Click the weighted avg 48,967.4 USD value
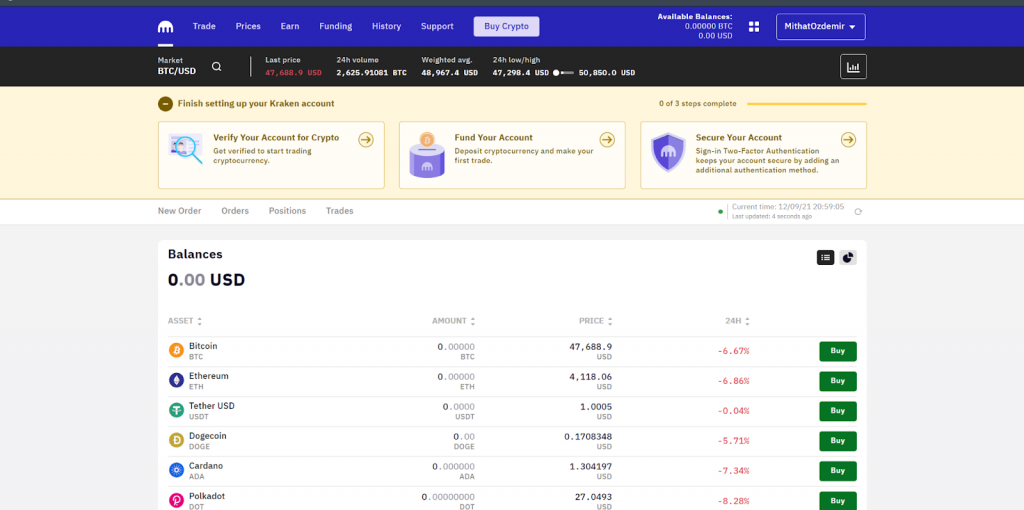1024x510 pixels. [x=449, y=72]
